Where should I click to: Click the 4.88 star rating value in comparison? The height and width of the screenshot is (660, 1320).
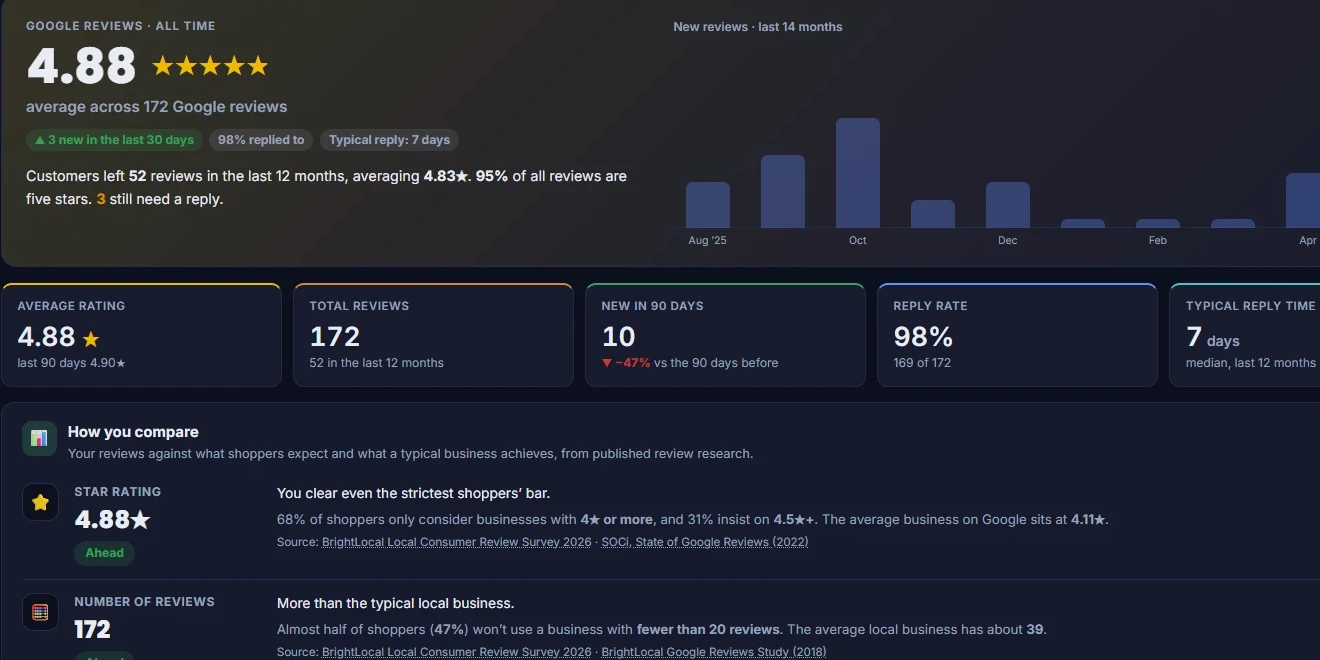(x=112, y=519)
